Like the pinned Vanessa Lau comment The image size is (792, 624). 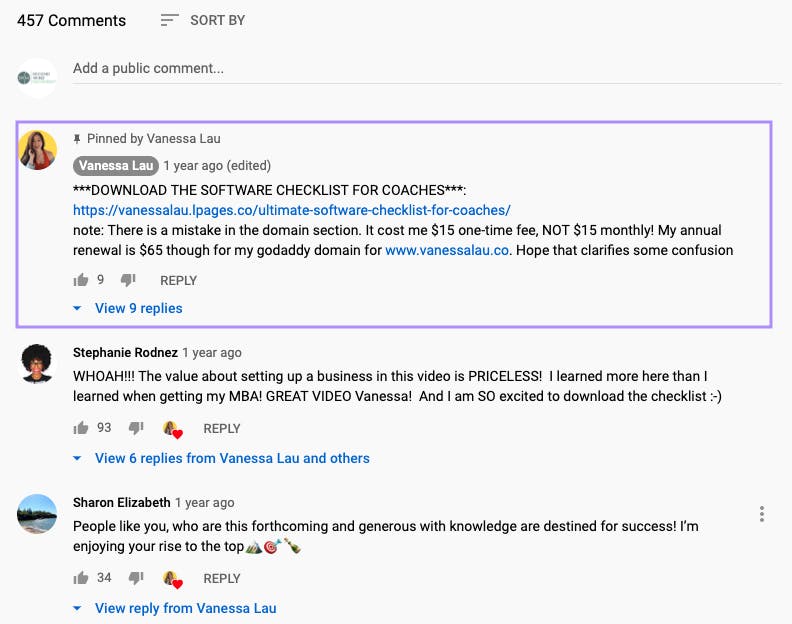pyautogui.click(x=81, y=280)
